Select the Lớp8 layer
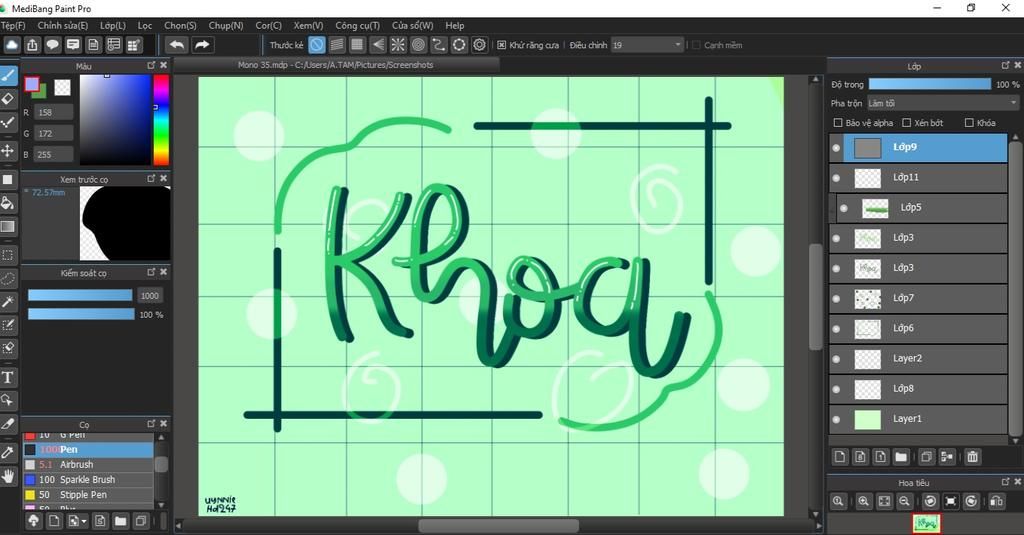 (918, 389)
